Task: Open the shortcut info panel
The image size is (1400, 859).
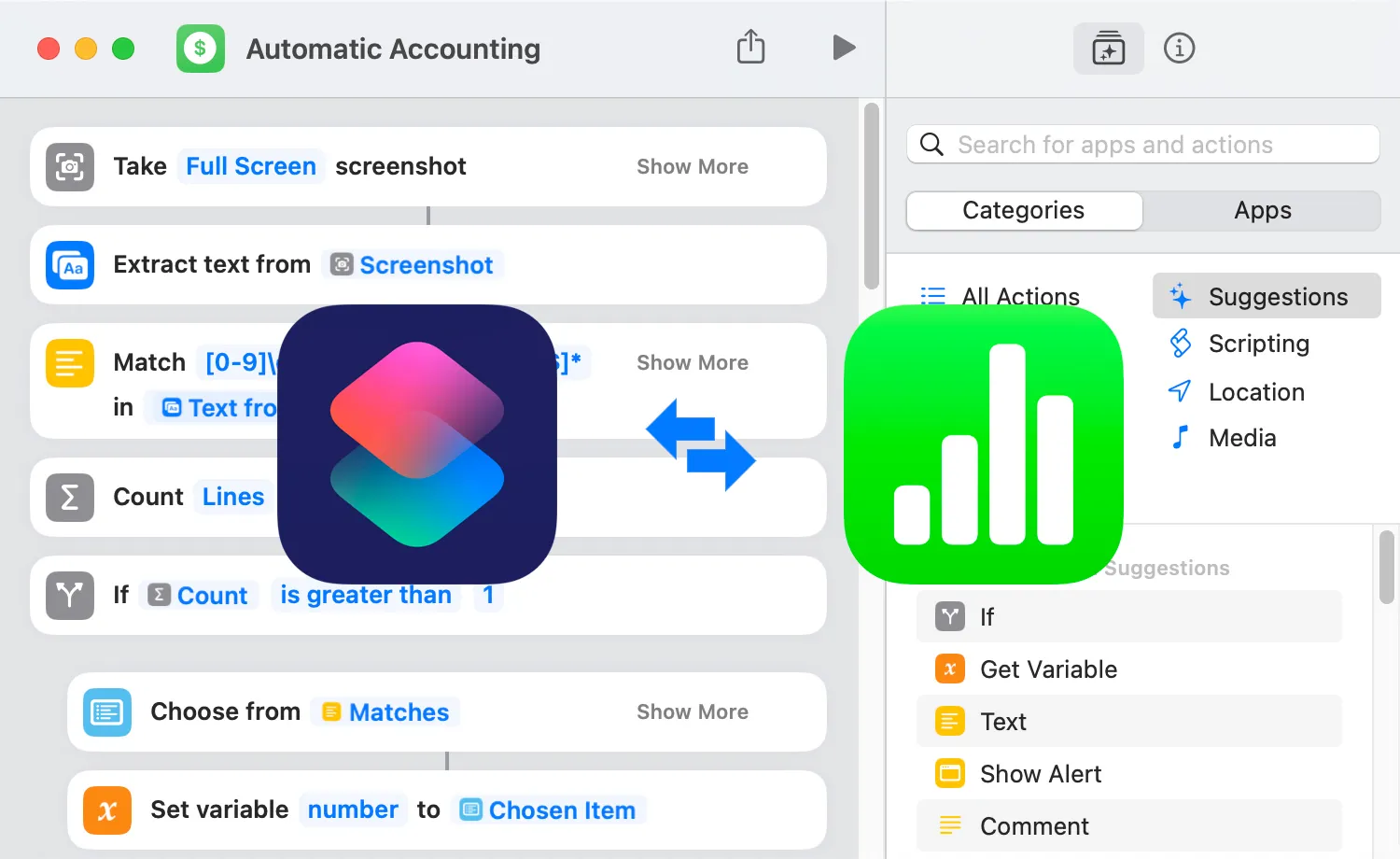Action: coord(1179,48)
